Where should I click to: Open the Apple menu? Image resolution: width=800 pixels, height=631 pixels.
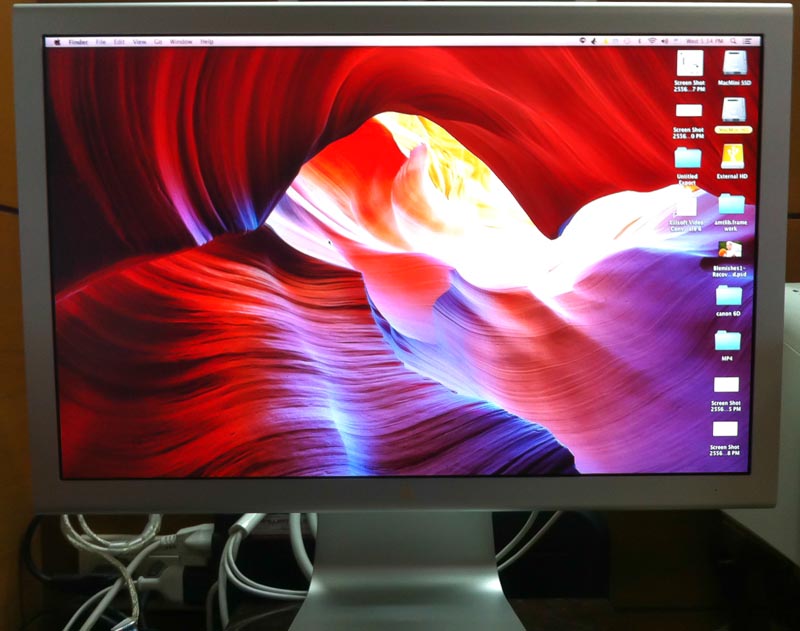click(x=57, y=42)
